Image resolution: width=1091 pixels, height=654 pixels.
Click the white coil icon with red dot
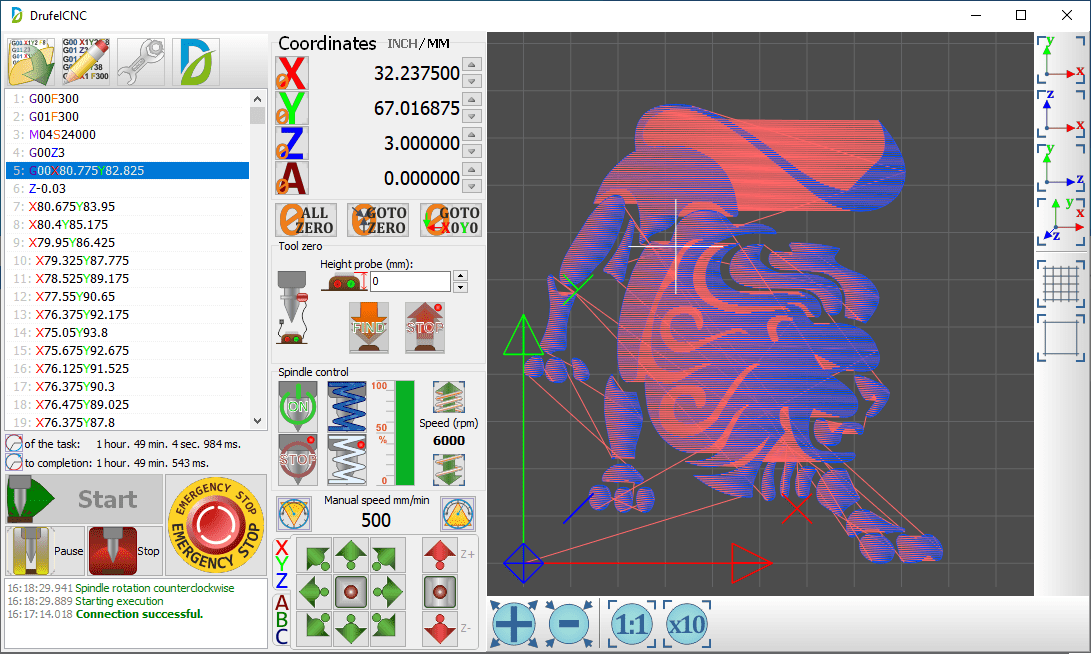pyautogui.click(x=347, y=460)
